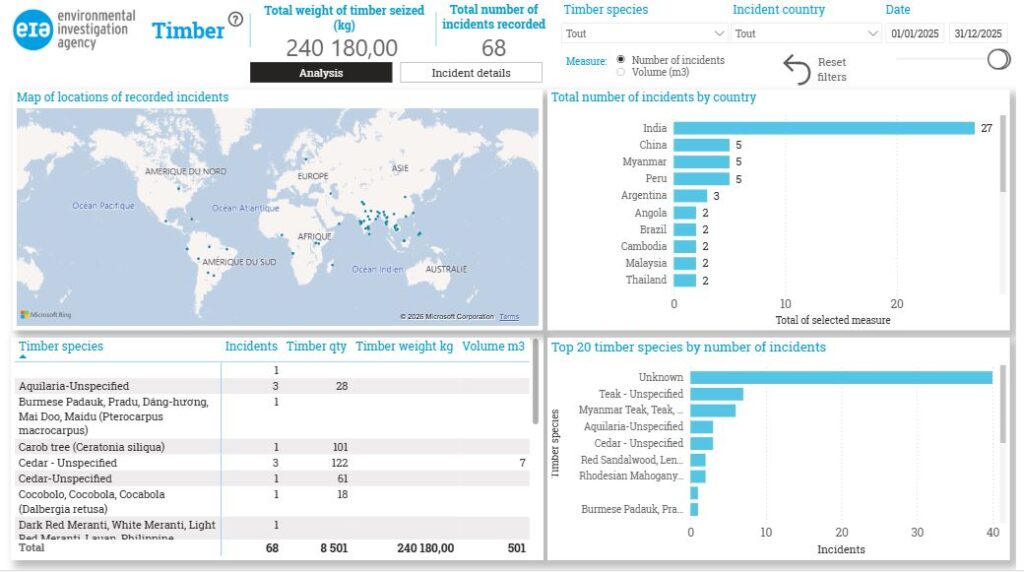Click the Microsoft Bing logo on the map
Screen dimensions: 1024x572
click(45, 315)
